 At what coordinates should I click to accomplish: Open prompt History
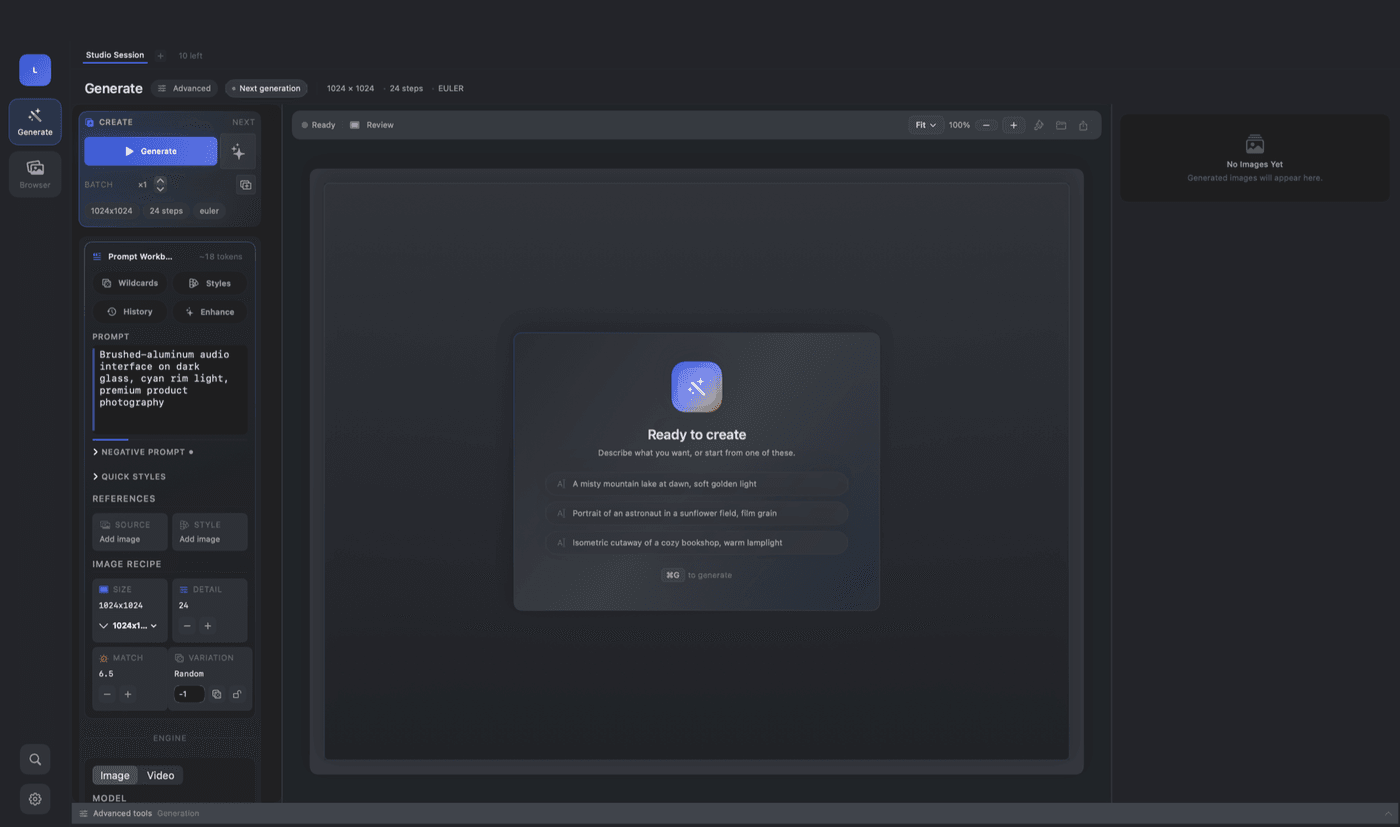tap(130, 312)
